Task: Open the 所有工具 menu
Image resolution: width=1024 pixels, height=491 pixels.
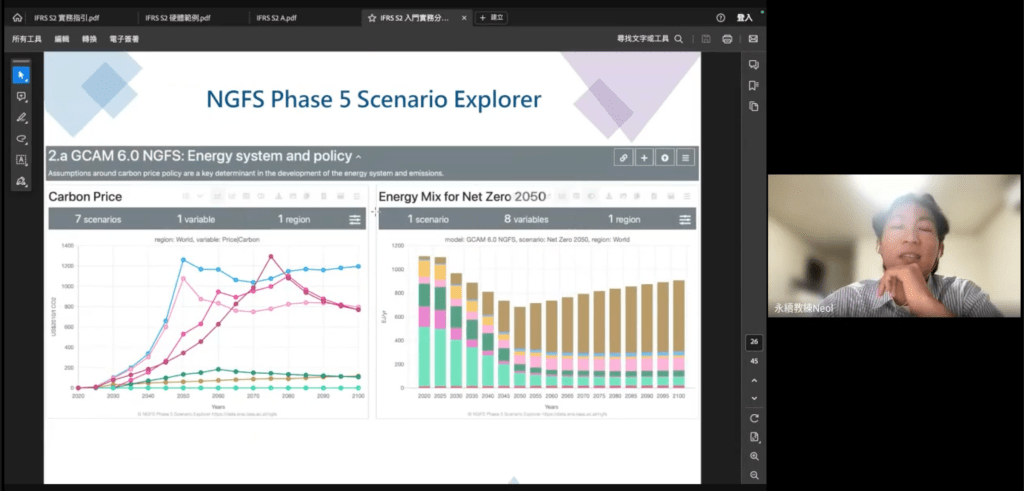Action: tap(27, 39)
